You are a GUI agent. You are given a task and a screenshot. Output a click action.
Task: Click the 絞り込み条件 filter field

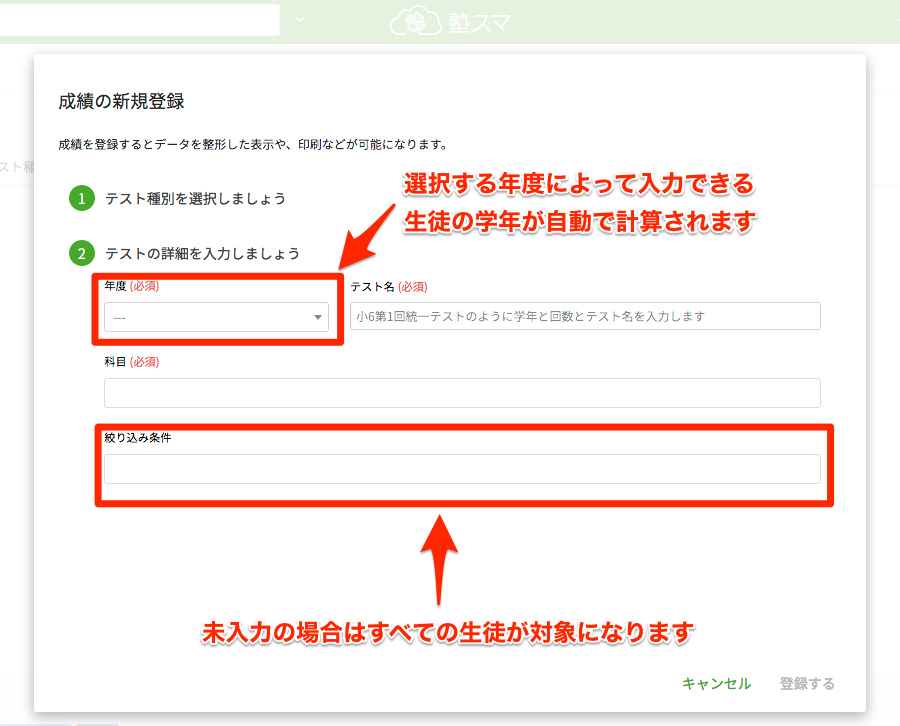[x=462, y=468]
